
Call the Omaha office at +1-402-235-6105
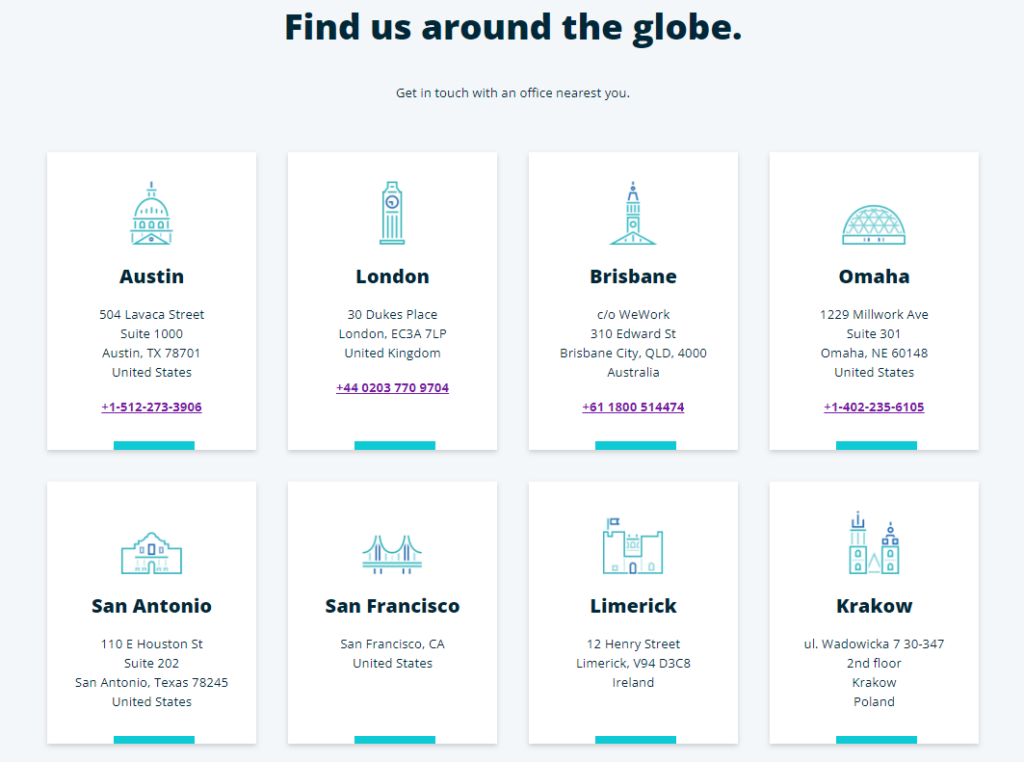[874, 407]
